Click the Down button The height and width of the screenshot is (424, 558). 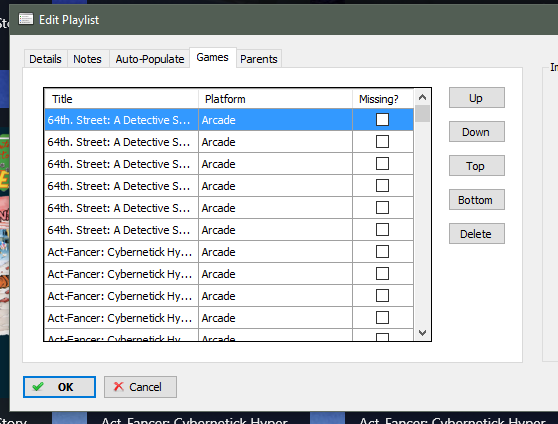click(x=477, y=132)
